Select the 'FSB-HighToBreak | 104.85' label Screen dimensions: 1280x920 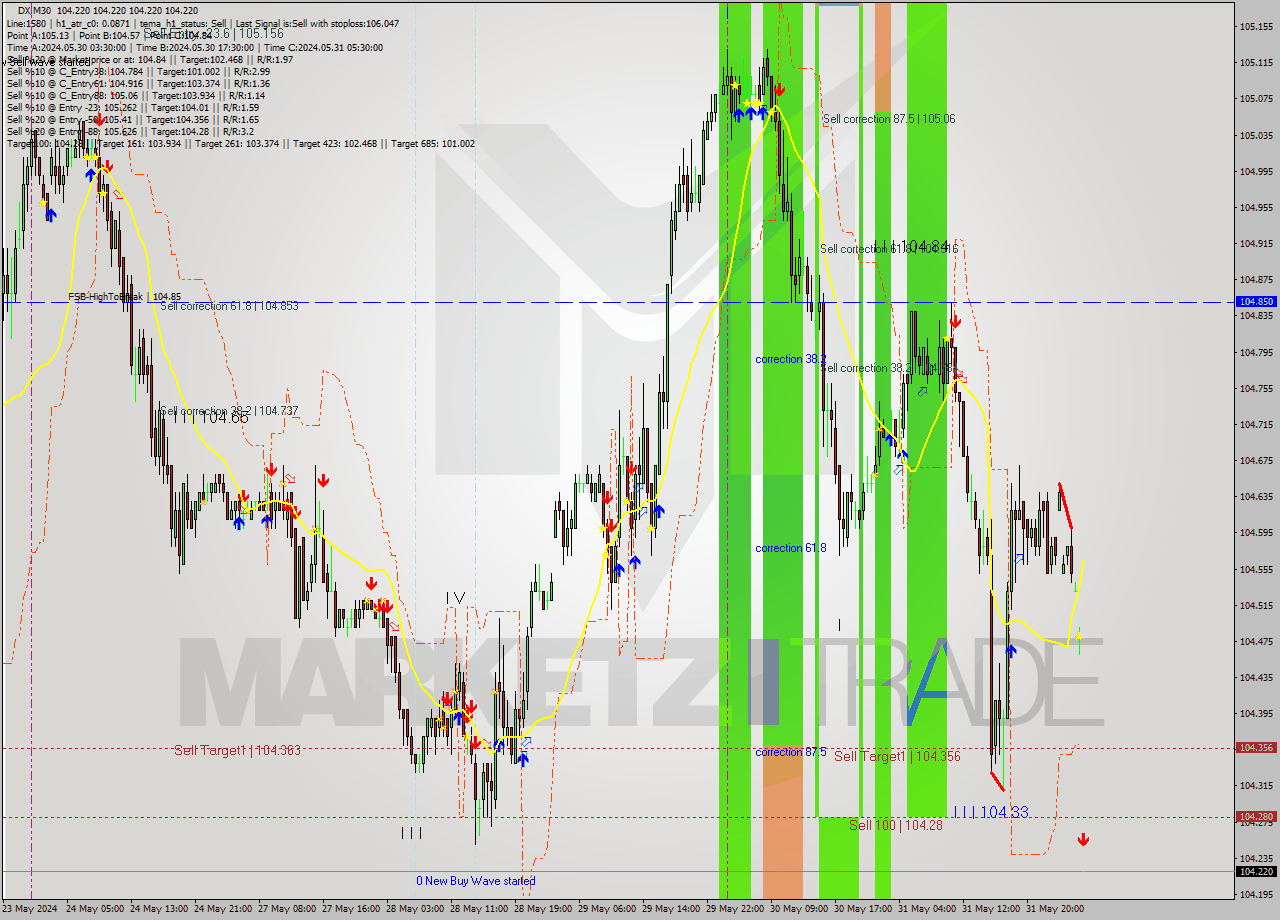(124, 297)
